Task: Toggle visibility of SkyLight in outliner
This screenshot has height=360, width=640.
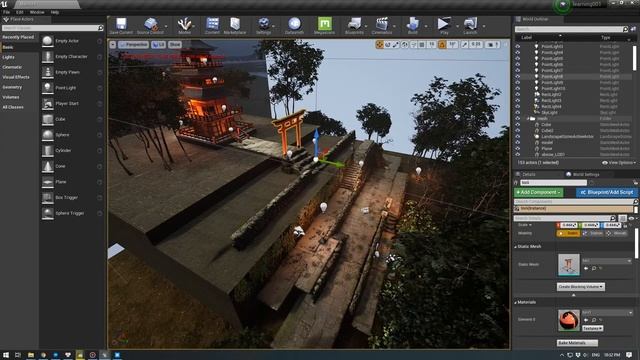Action: (518, 112)
